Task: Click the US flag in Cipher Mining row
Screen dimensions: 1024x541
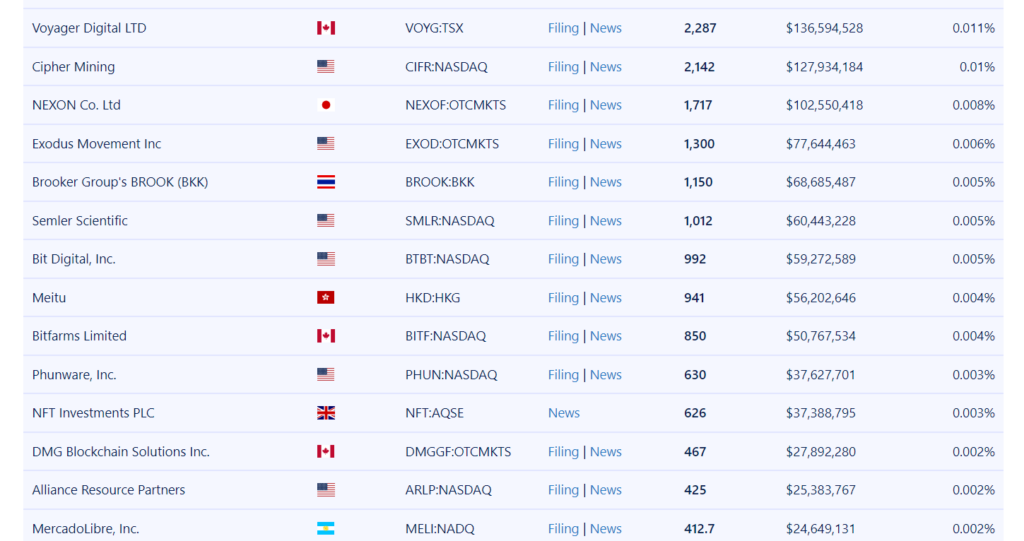Action: [x=326, y=67]
